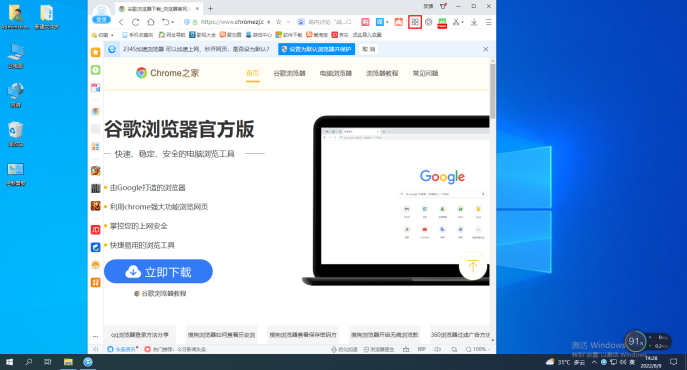Bookmark page with address bar star
Viewport: 687px width, 370px height.
278,22
